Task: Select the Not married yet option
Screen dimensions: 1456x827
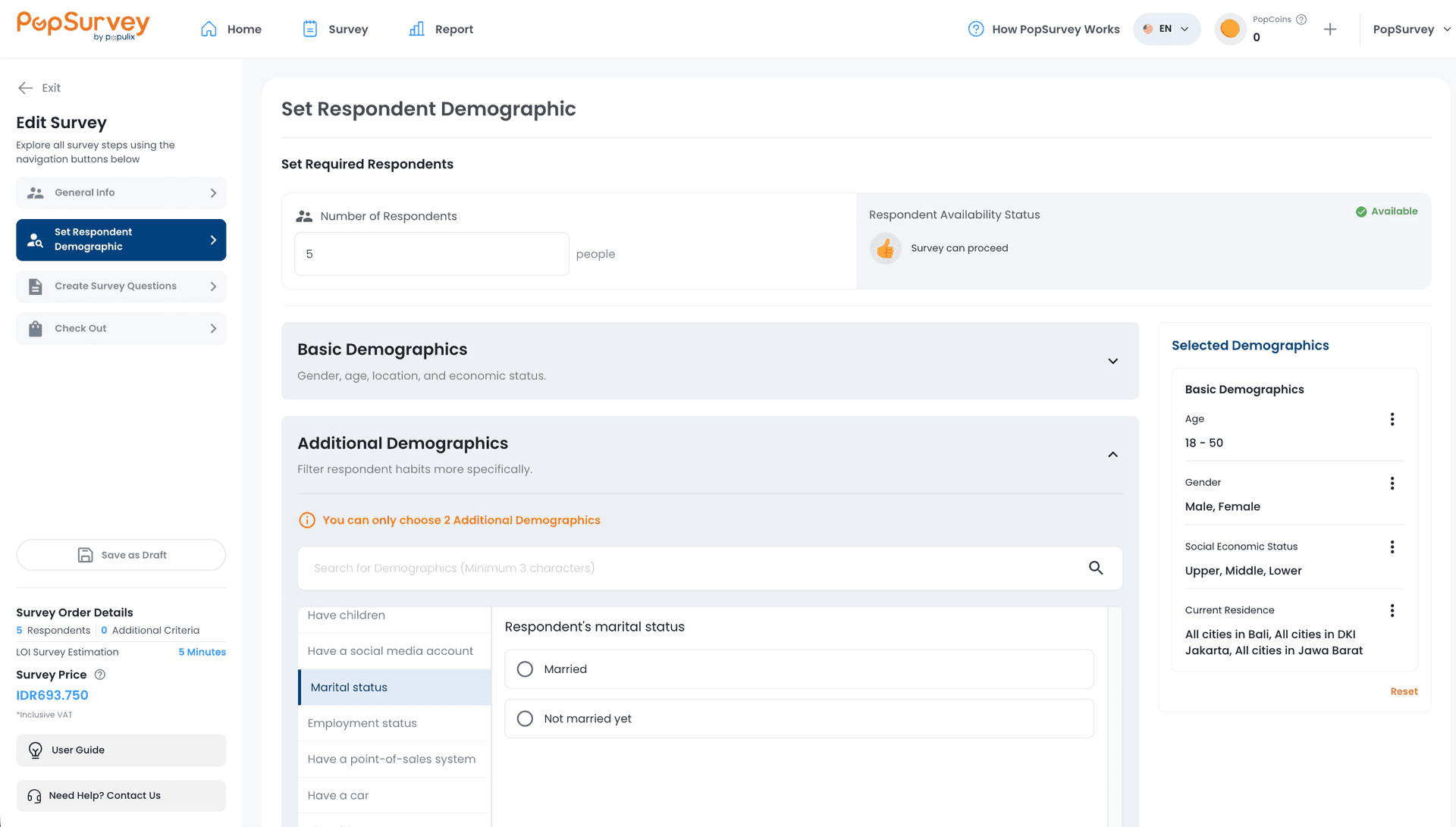Action: 799,719
